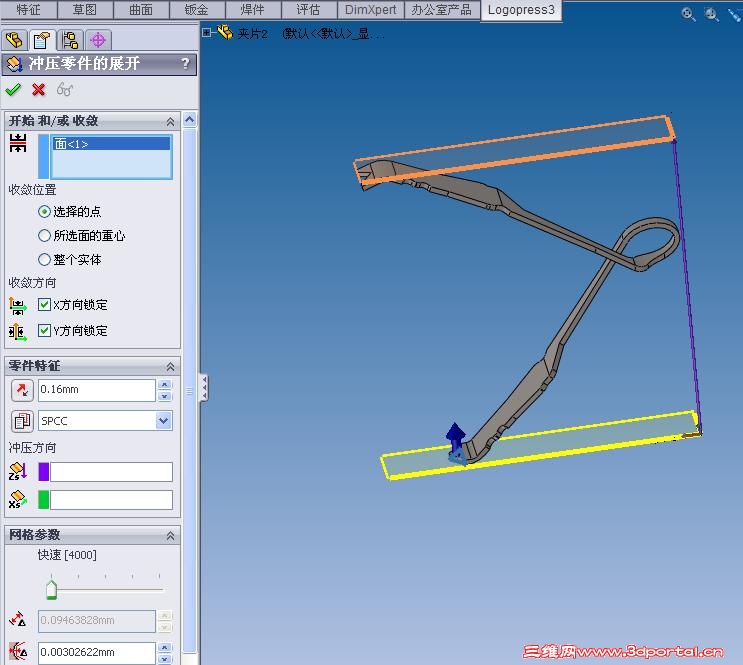This screenshot has width=743, height=665.
Task: Click the 0.00302622mm tolerance field
Action: click(97, 652)
